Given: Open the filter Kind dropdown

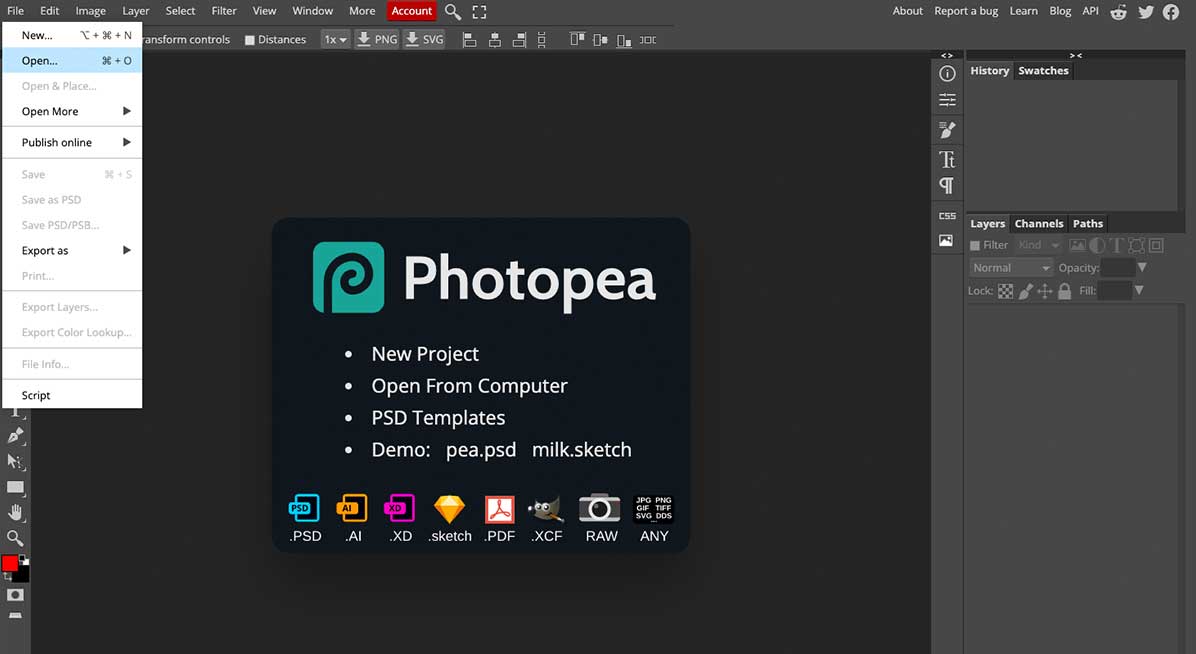Looking at the screenshot, I should tap(1039, 245).
